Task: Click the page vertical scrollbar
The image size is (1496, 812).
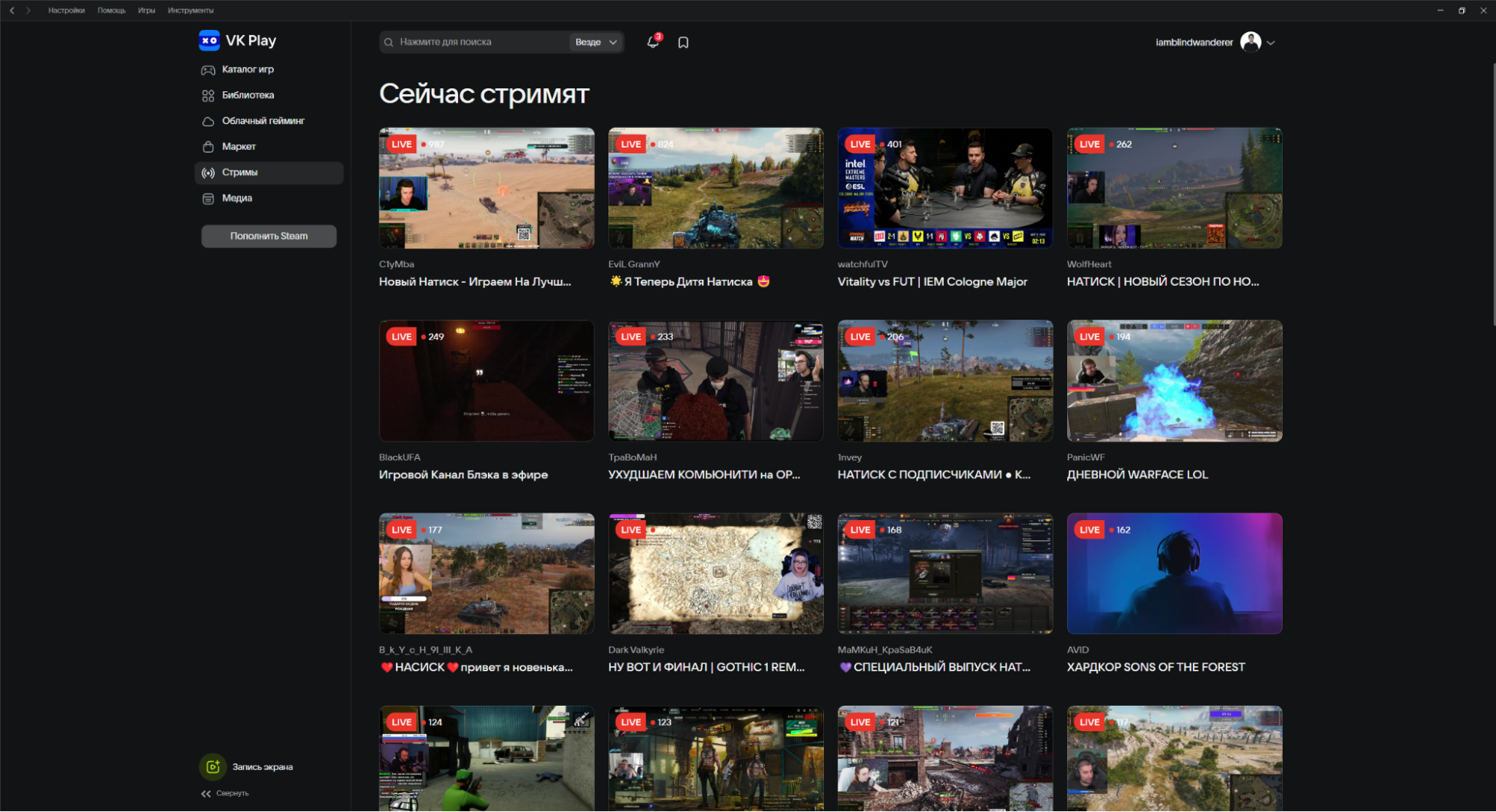Action: click(1493, 195)
